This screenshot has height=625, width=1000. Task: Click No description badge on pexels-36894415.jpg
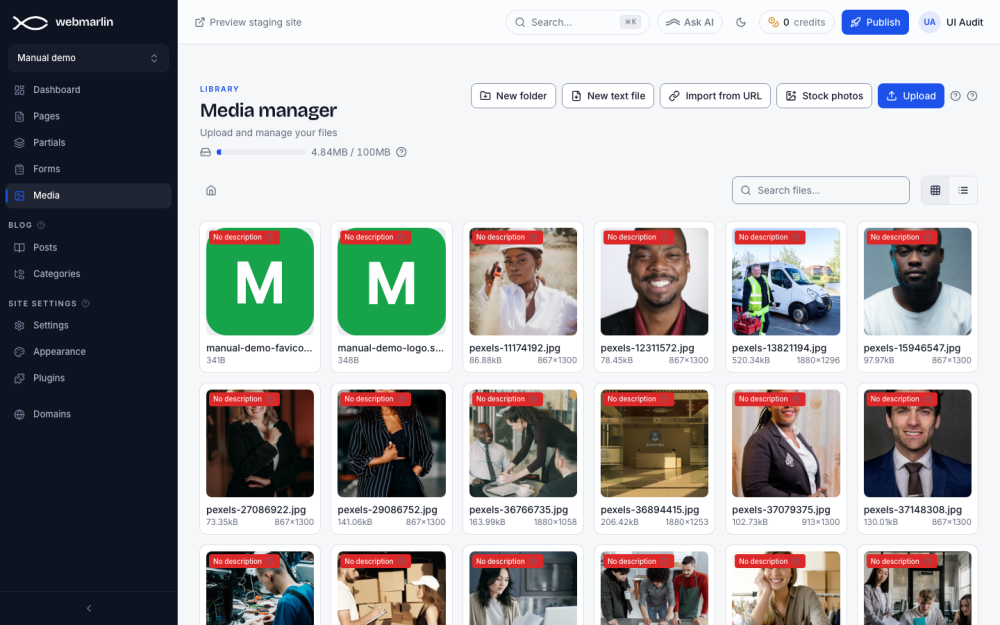[638, 399]
